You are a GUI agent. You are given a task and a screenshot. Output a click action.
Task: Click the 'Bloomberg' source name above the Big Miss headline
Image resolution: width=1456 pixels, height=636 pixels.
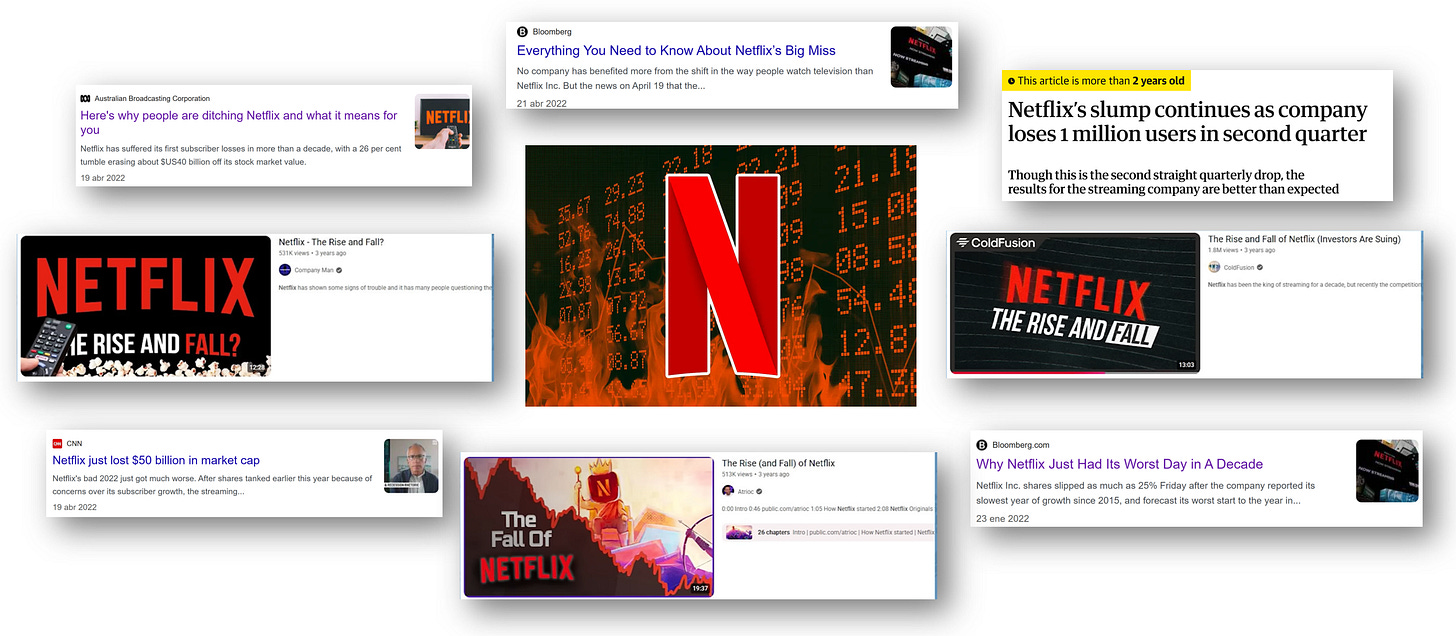tap(552, 32)
